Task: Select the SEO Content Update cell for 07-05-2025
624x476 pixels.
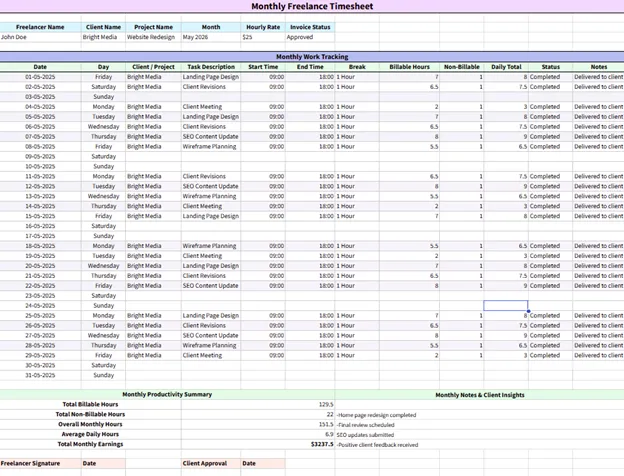Action: click(211, 137)
